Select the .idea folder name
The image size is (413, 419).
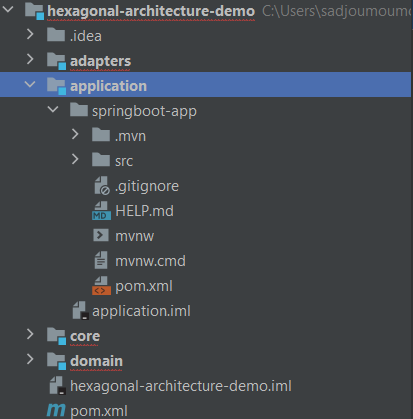click(86, 36)
